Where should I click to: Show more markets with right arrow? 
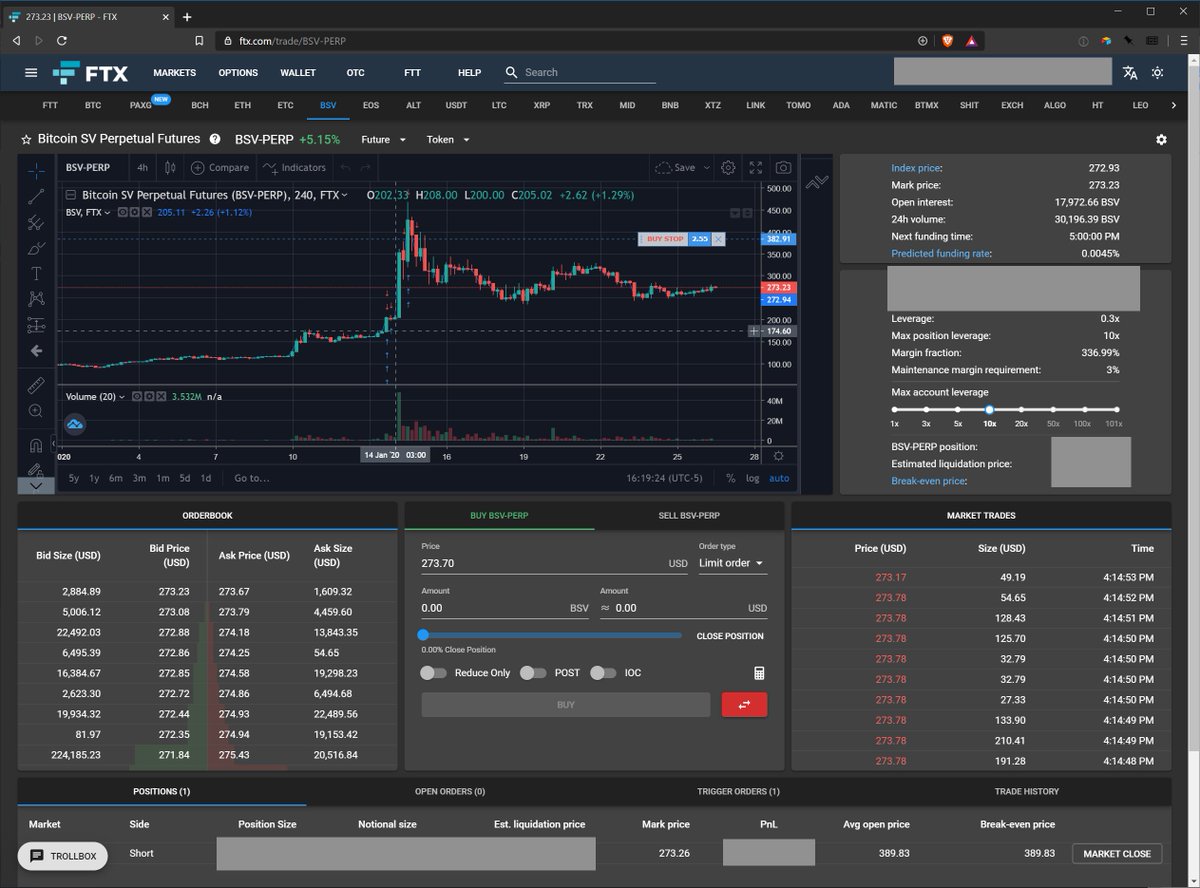click(x=1174, y=105)
